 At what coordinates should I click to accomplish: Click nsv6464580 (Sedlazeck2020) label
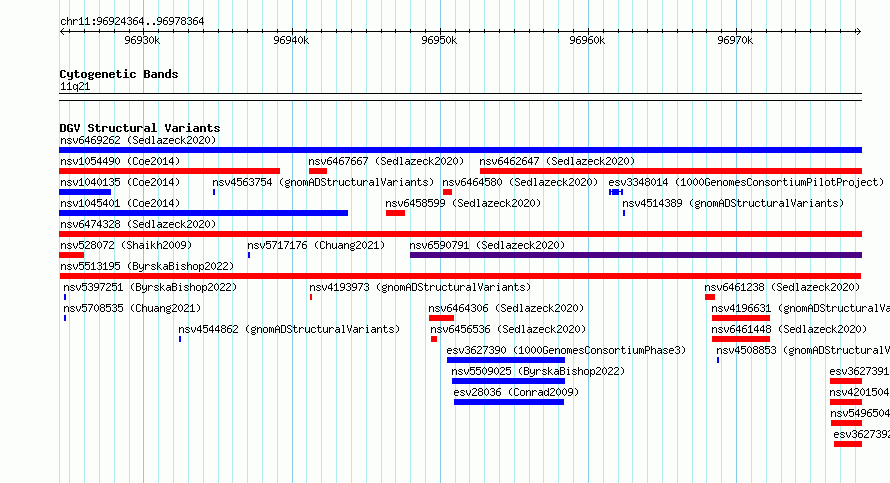(x=520, y=182)
